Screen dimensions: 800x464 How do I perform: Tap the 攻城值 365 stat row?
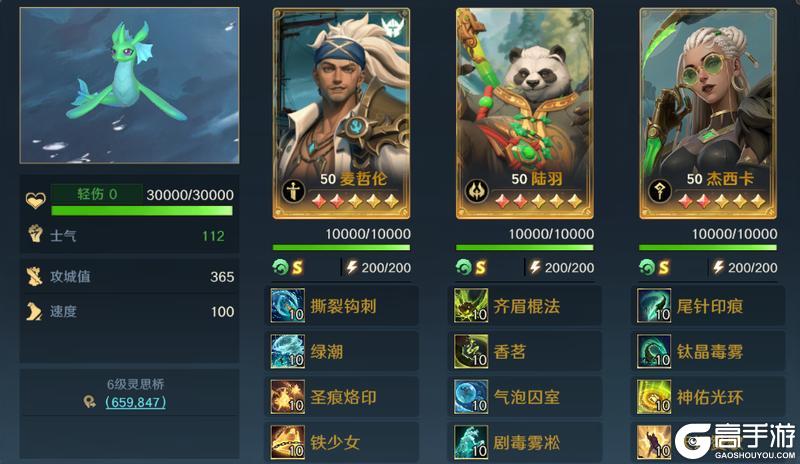130,277
